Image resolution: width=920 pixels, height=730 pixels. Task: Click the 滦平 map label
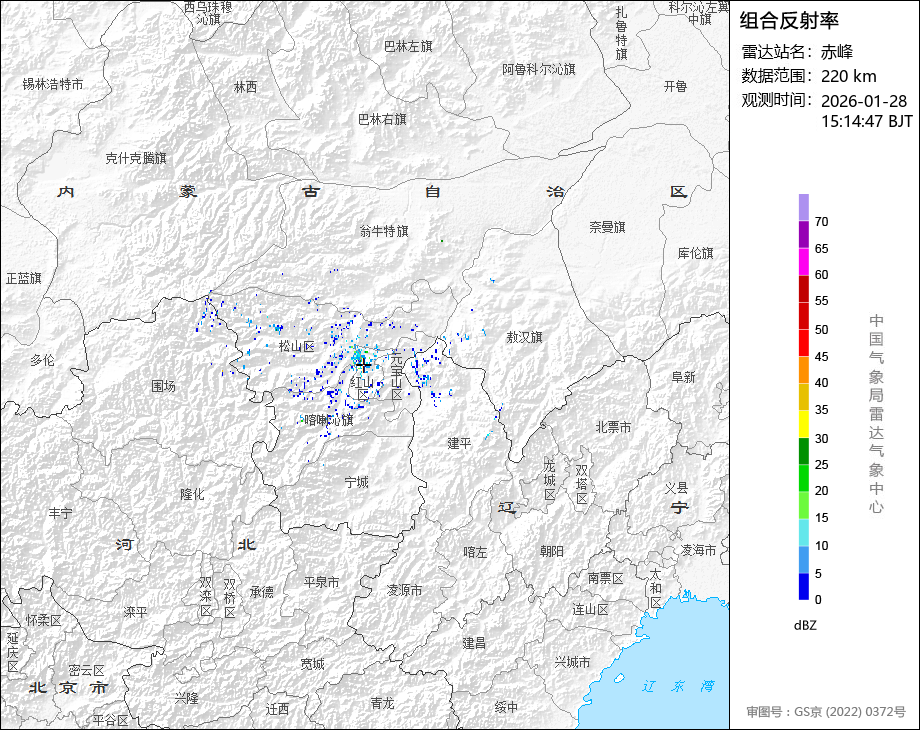coord(136,612)
